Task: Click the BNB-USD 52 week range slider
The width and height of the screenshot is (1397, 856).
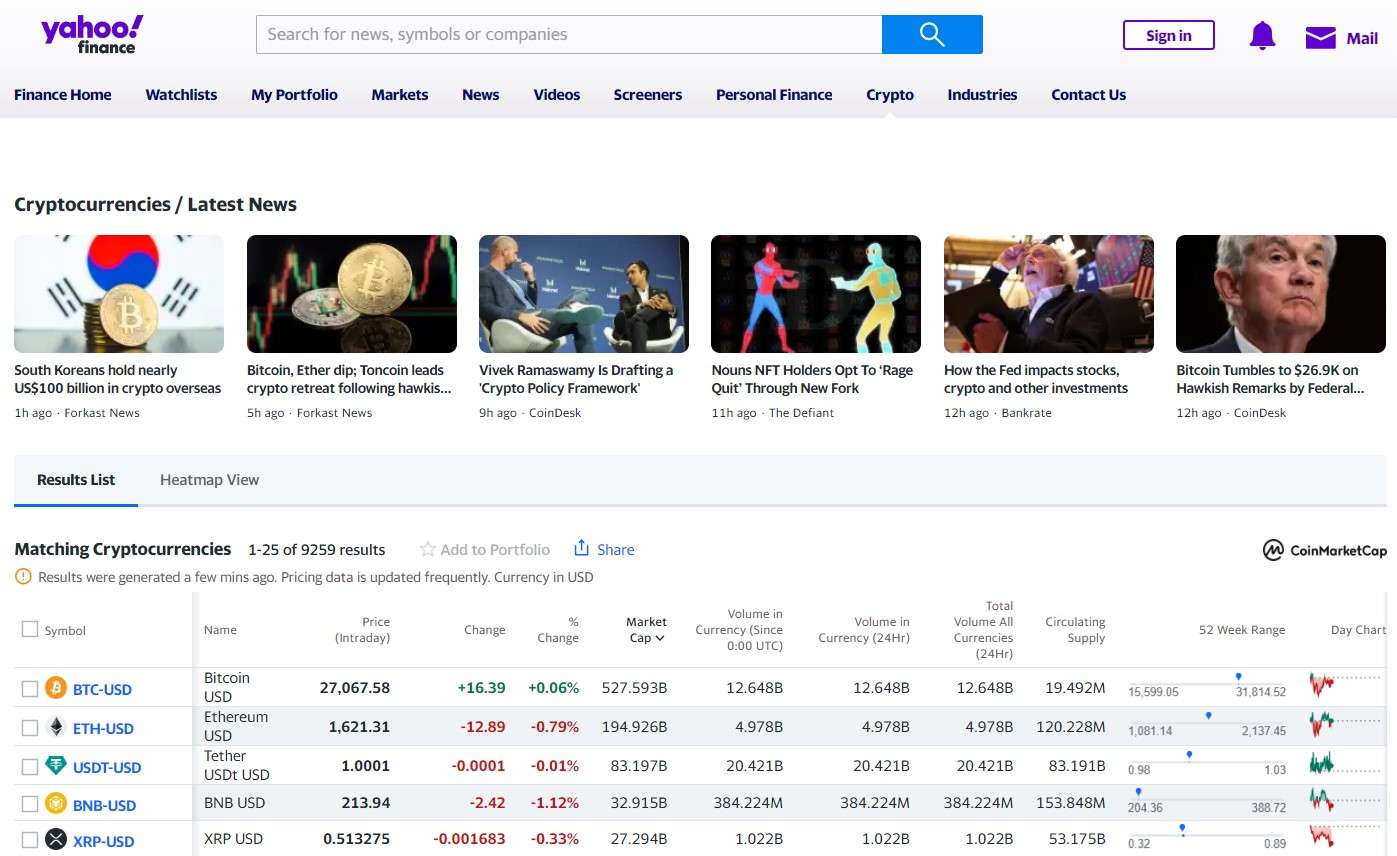Action: coord(1207,800)
